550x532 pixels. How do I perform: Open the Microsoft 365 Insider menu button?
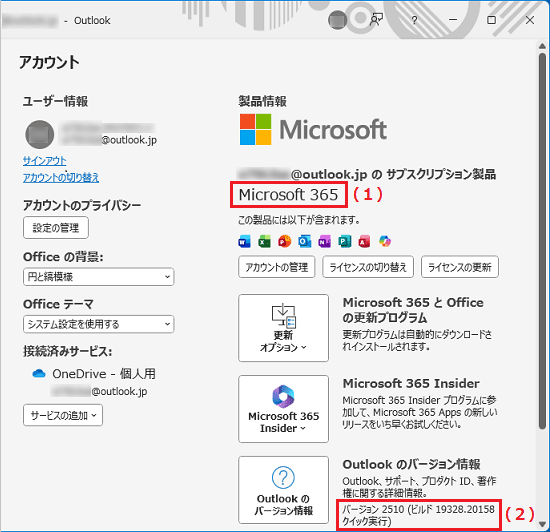click(283, 409)
